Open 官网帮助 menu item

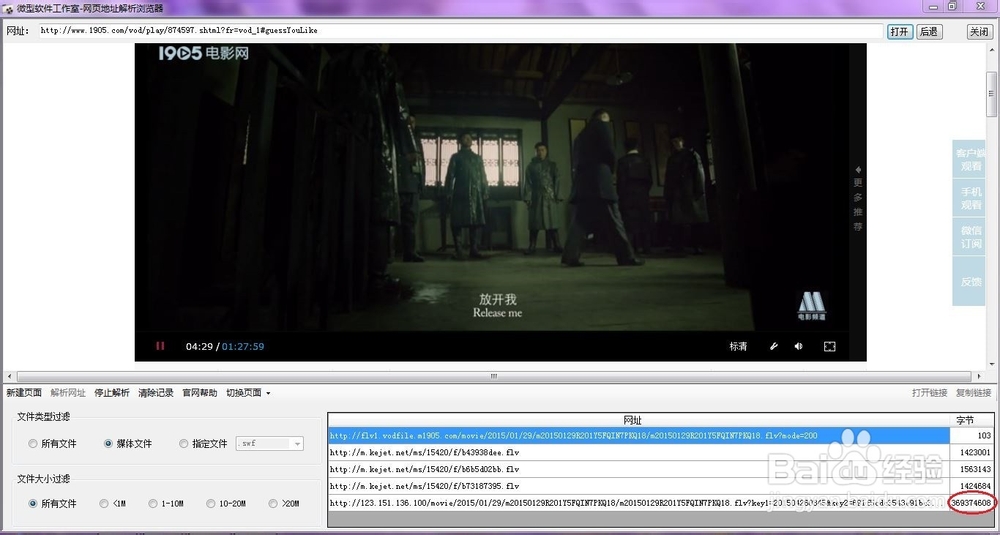(200, 393)
